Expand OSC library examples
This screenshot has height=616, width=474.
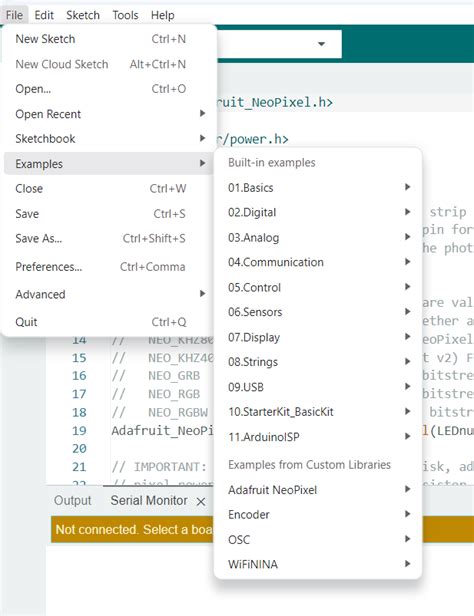(x=318, y=539)
